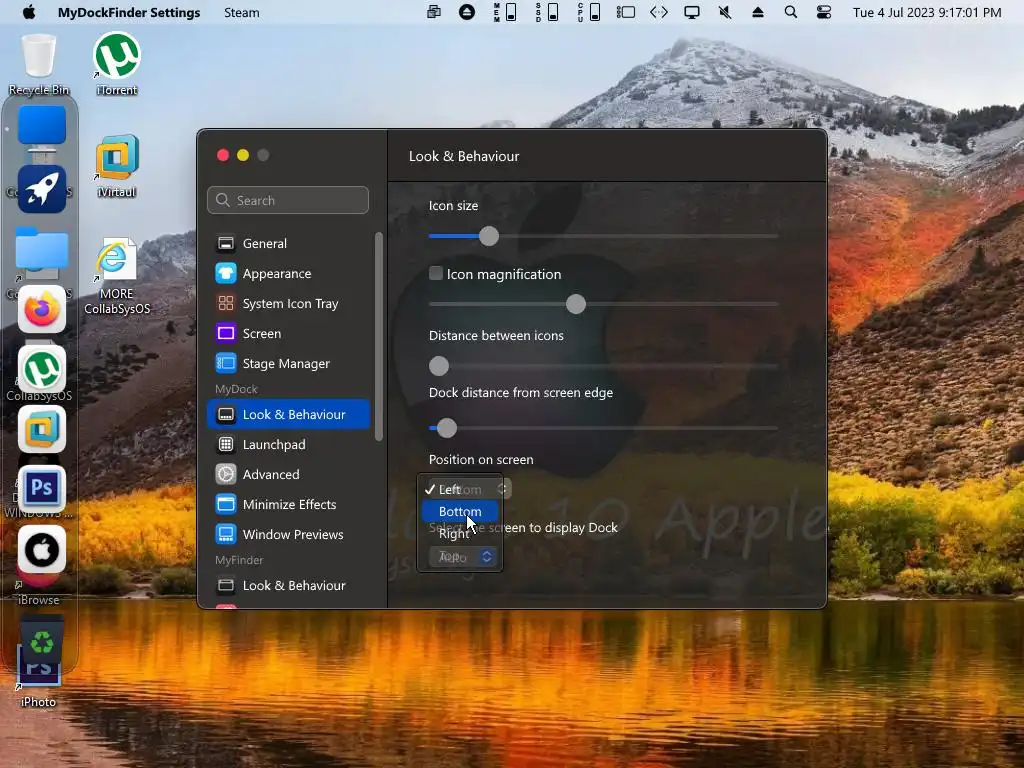Open uTorrent icon in the dock

[42, 370]
